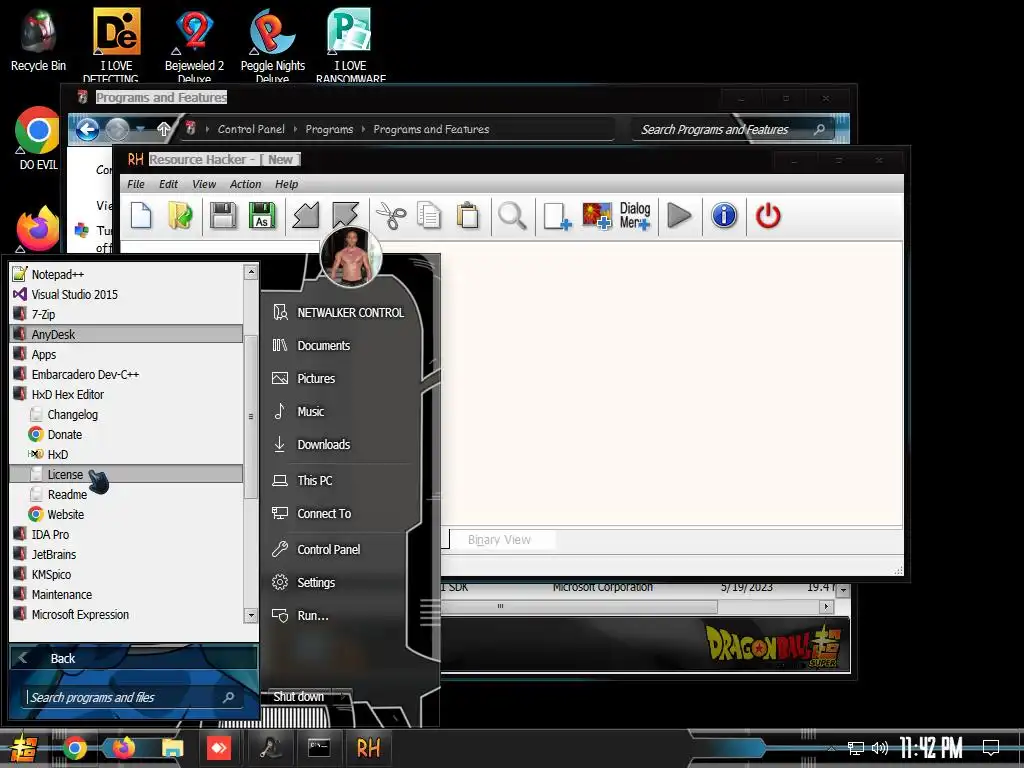The width and height of the screenshot is (1024, 768).
Task: Click Save As icon in Resource Hacker
Action: 262,216
